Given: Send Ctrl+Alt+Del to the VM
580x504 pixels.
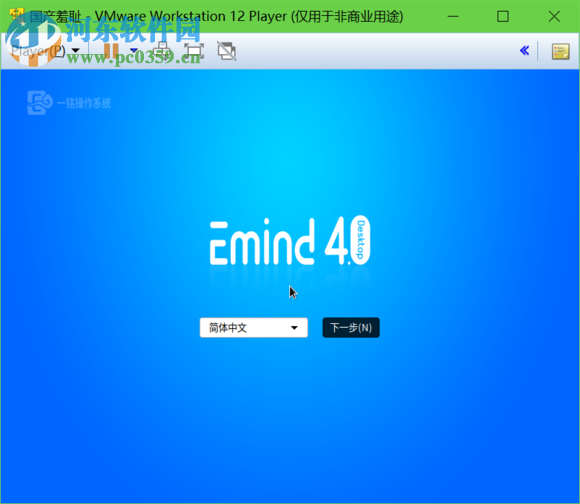Looking at the screenshot, I should click(162, 51).
